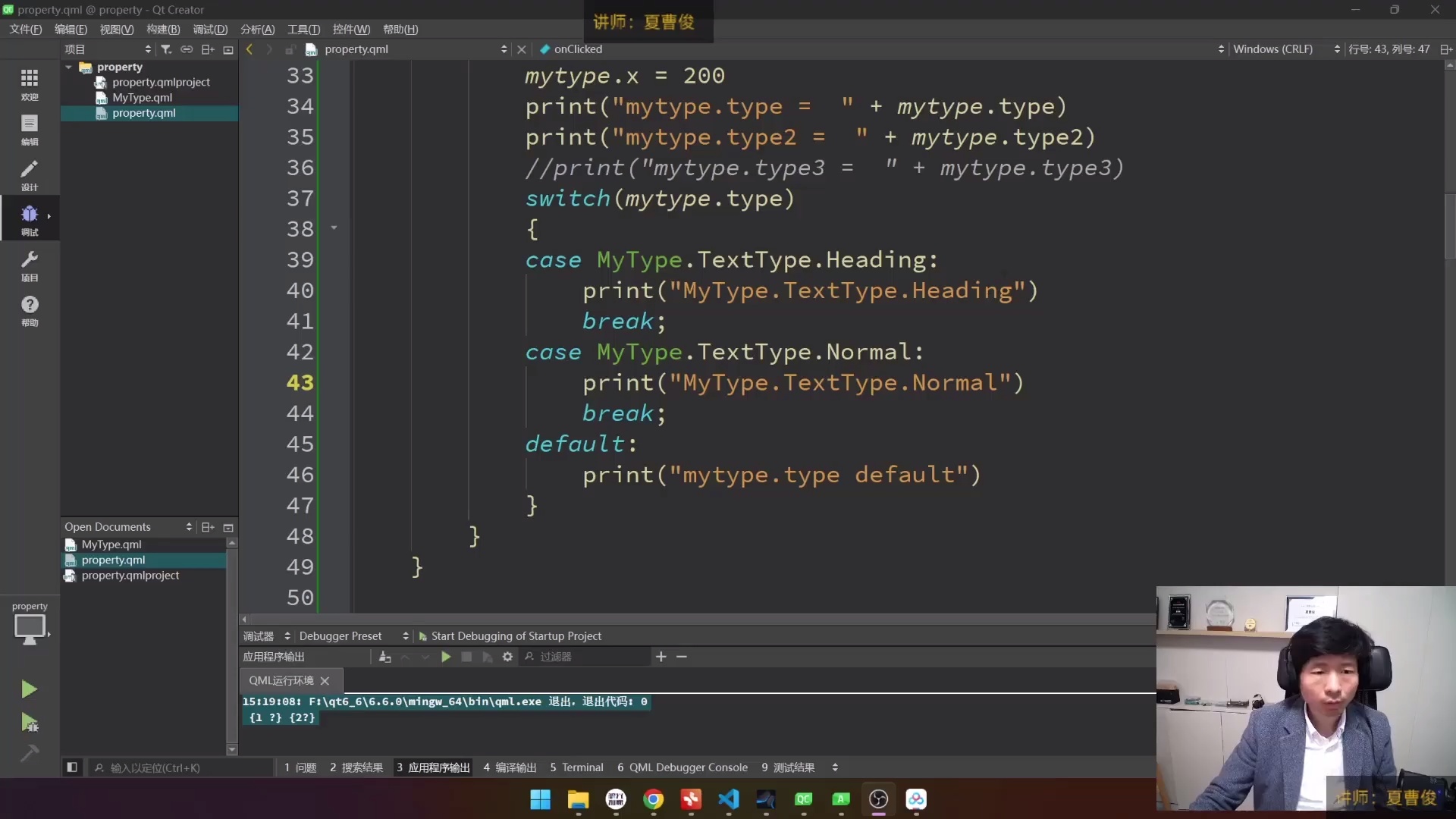This screenshot has width=1456, height=819.
Task: Open output pane settings gear
Action: [507, 657]
